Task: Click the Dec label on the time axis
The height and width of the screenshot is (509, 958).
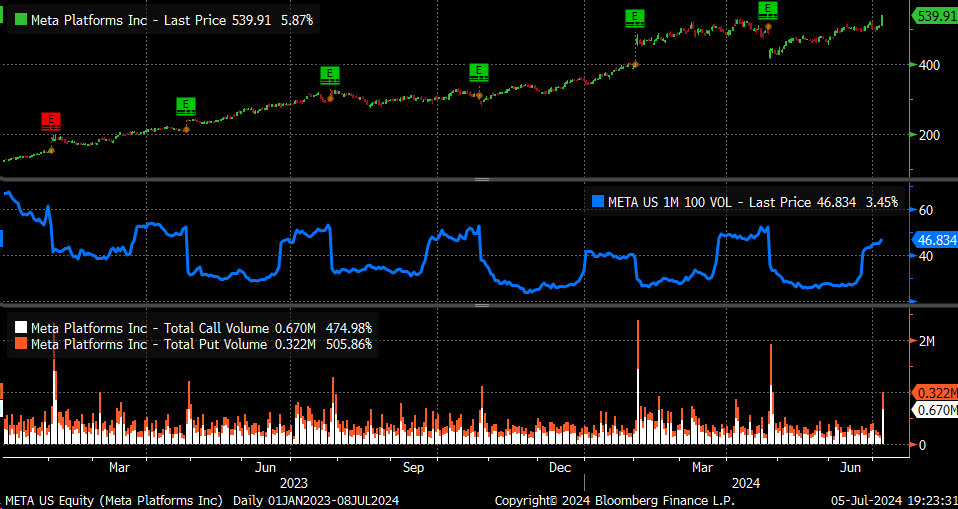Action: pyautogui.click(x=560, y=468)
